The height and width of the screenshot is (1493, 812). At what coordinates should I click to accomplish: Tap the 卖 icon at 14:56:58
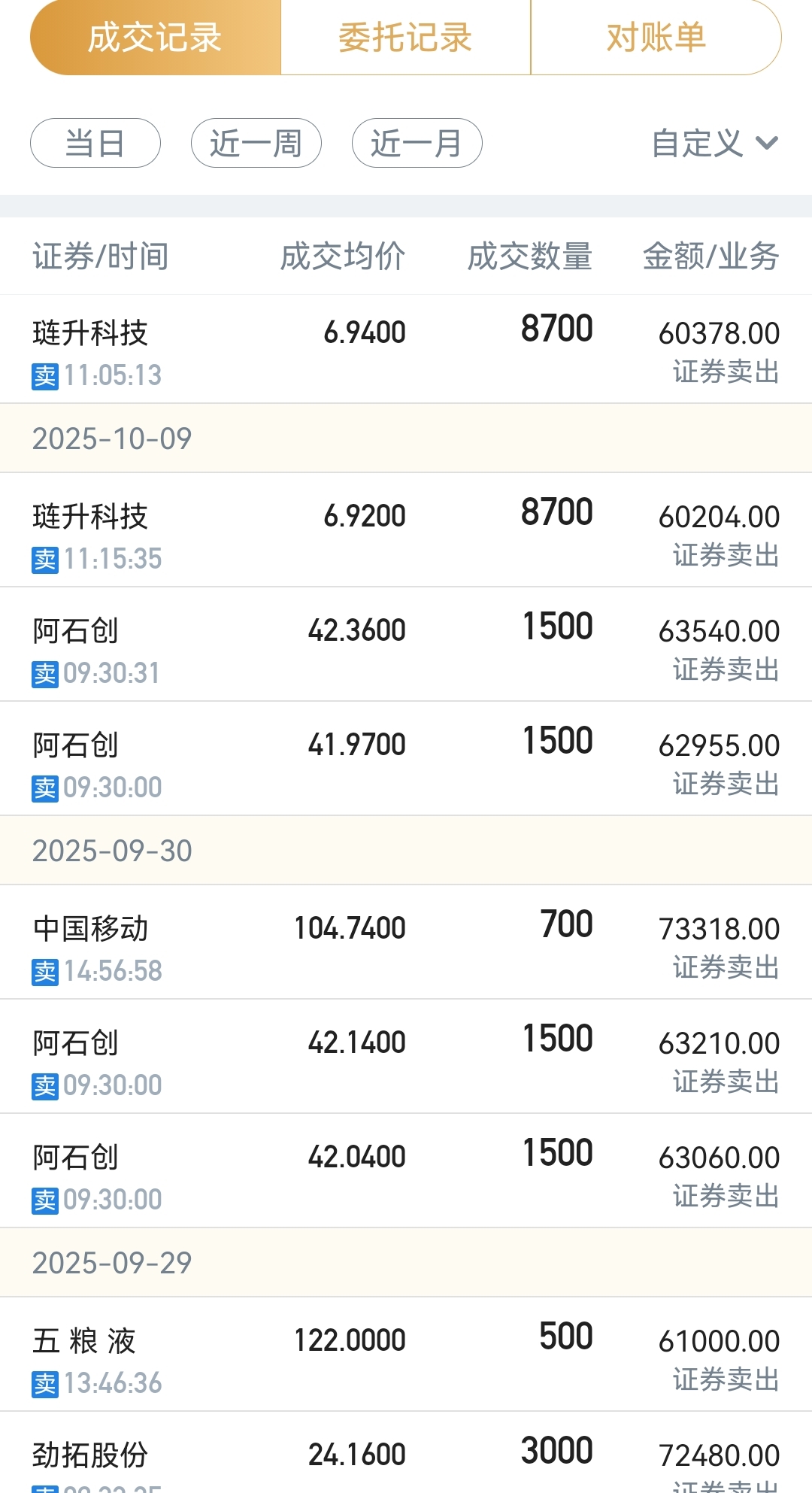tap(45, 971)
